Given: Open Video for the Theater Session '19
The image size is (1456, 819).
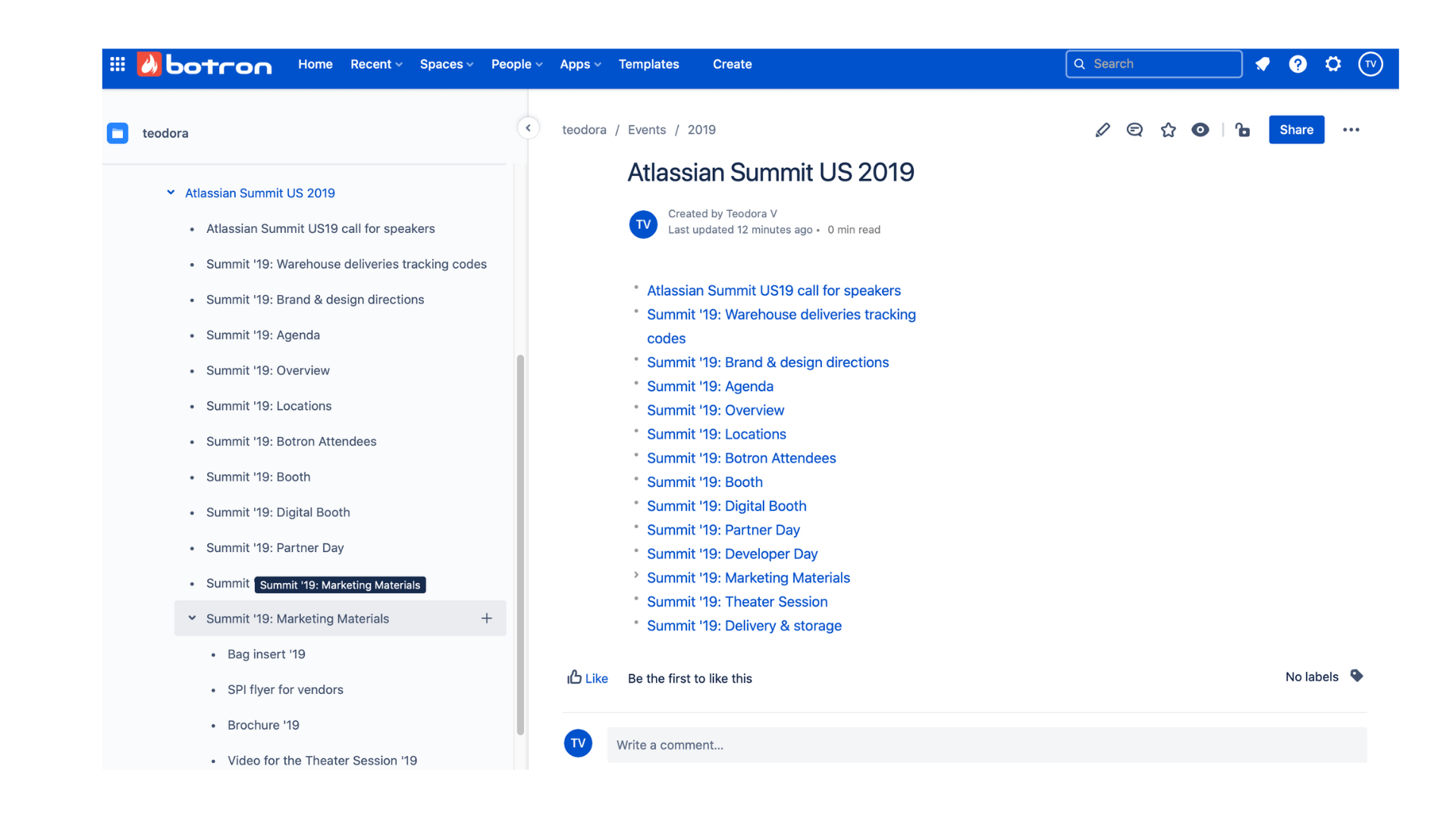Looking at the screenshot, I should 322,761.
